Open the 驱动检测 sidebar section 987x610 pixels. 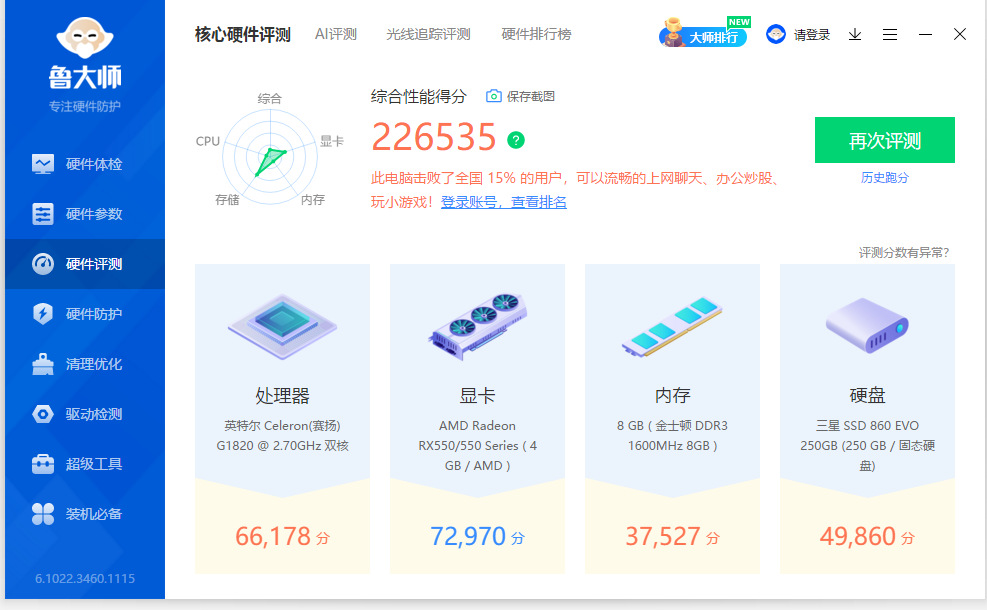point(85,414)
